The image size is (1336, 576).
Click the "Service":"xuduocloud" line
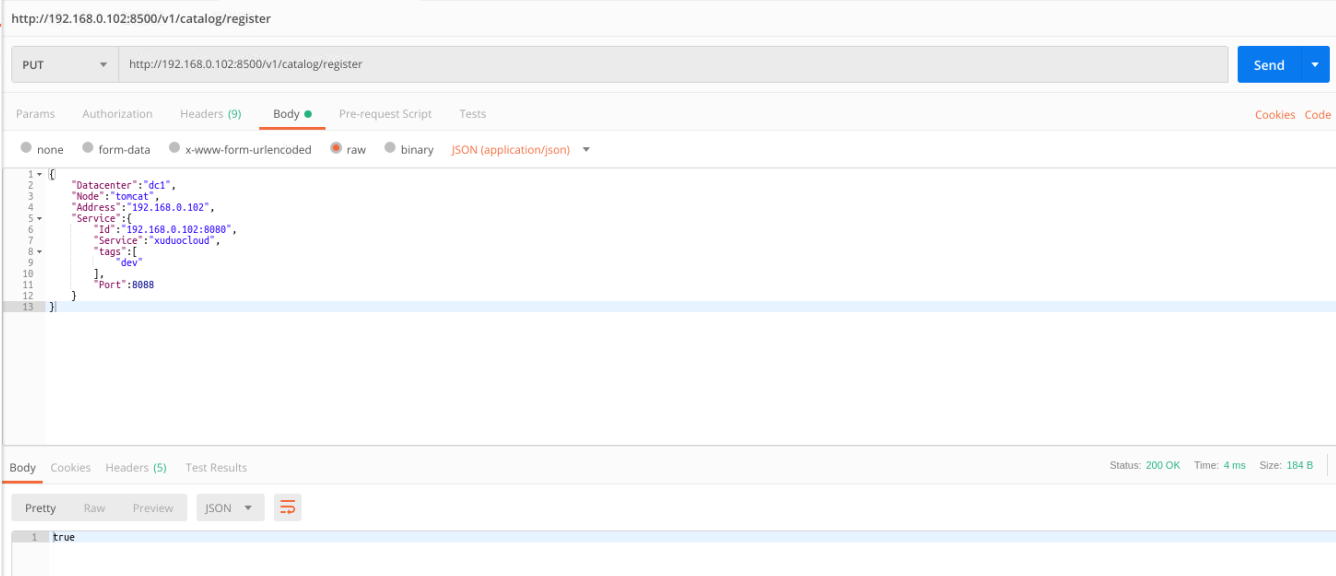point(156,240)
